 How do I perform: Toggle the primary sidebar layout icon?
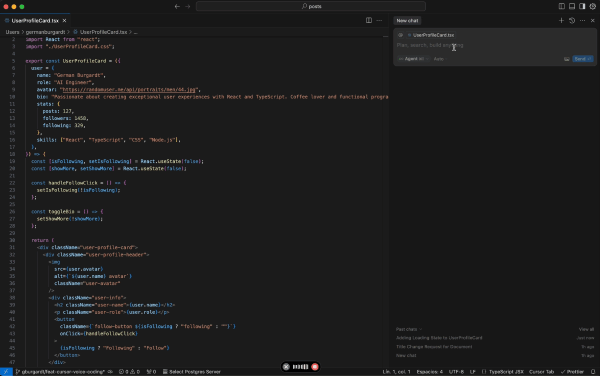pyautogui.click(x=561, y=6)
